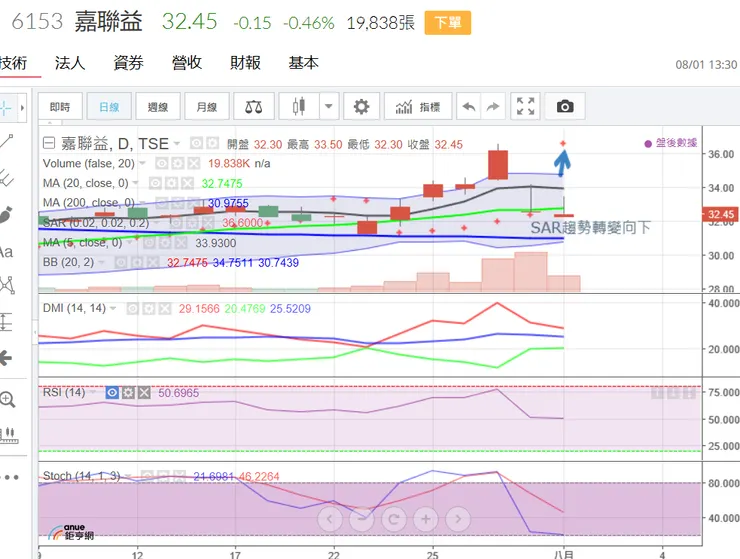
Task: Click the 盤後數據 status indicator
Action: [671, 143]
